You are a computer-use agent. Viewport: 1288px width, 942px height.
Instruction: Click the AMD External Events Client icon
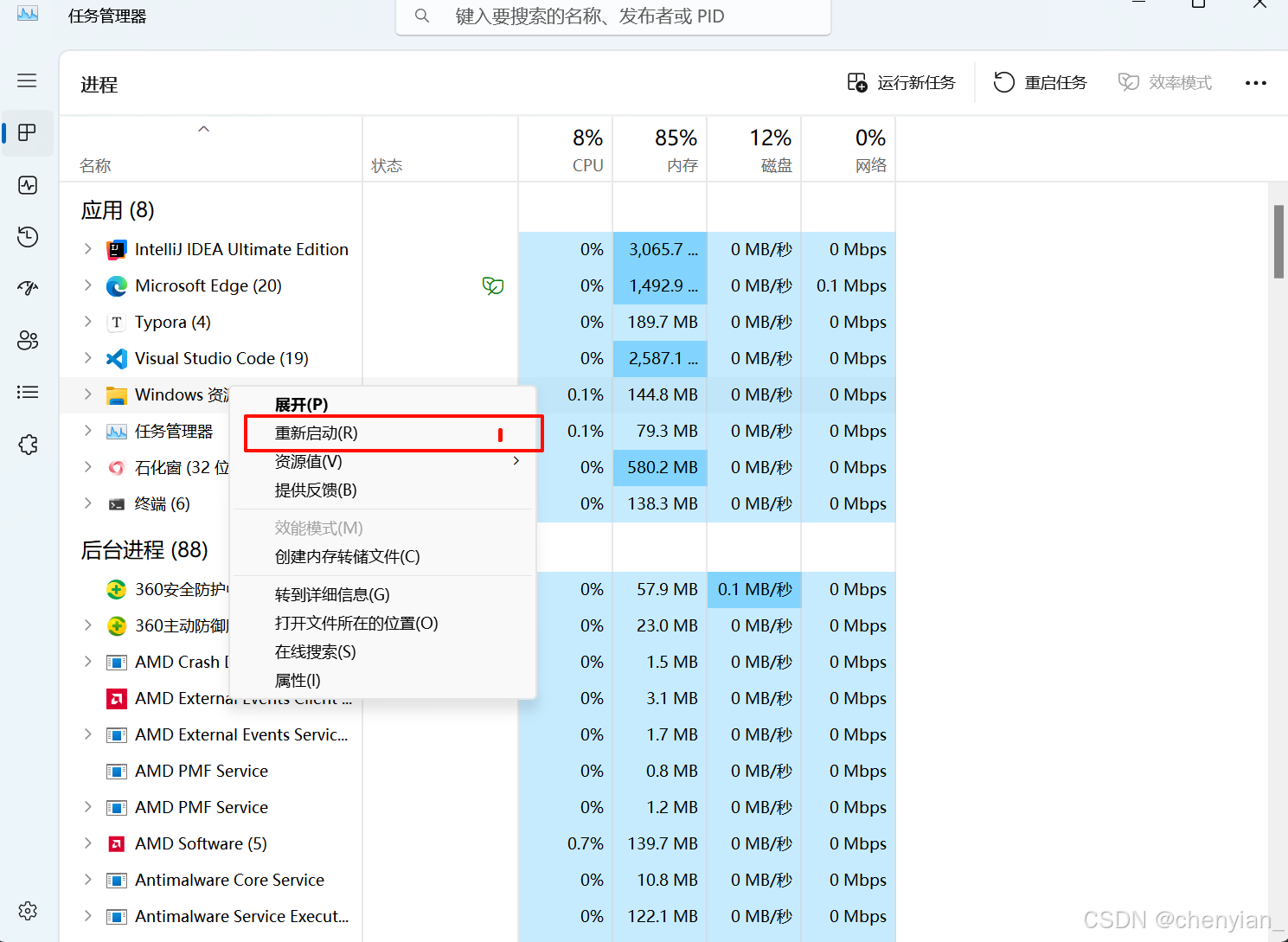(x=116, y=699)
